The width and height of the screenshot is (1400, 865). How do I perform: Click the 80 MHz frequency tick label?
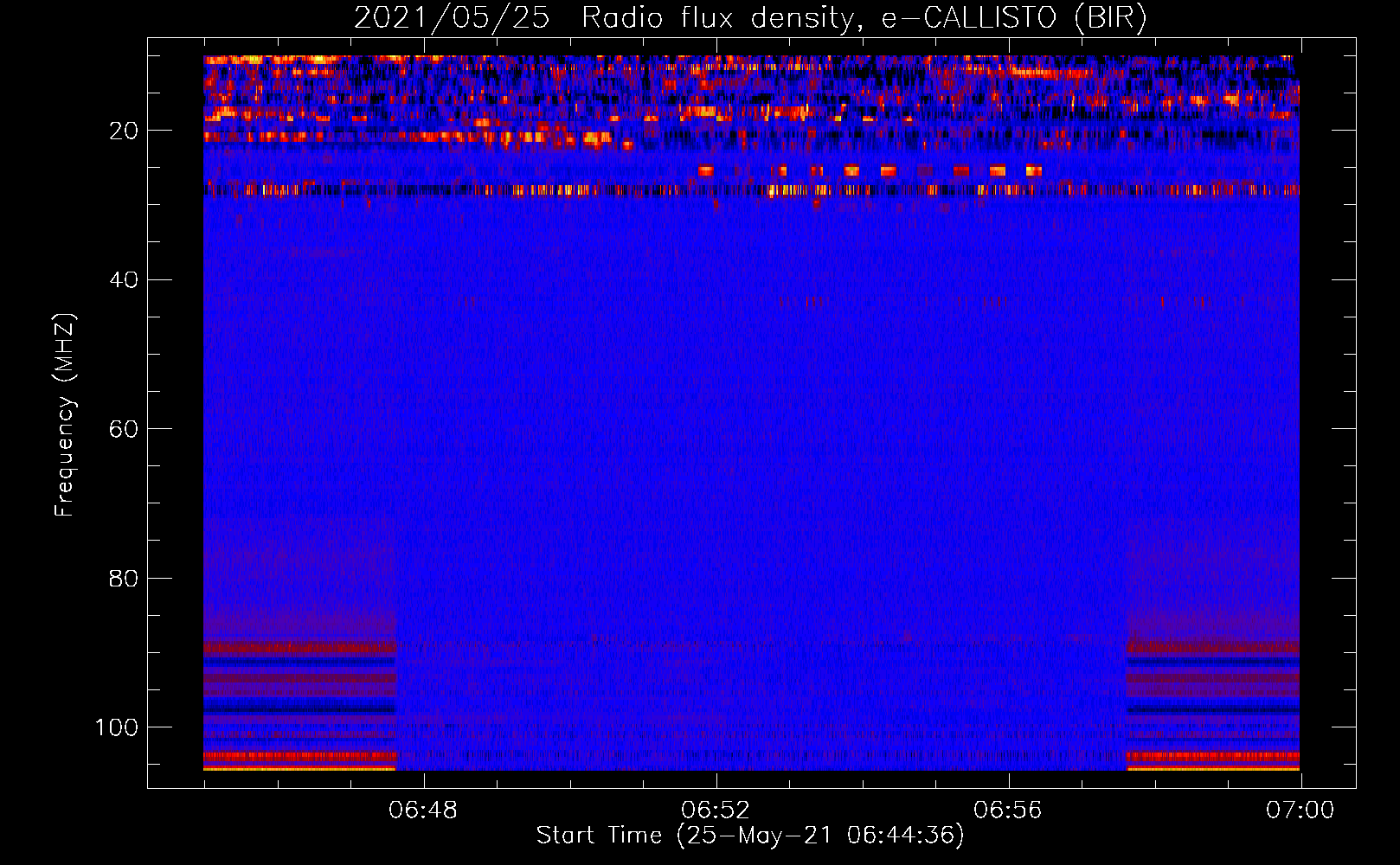pos(124,578)
